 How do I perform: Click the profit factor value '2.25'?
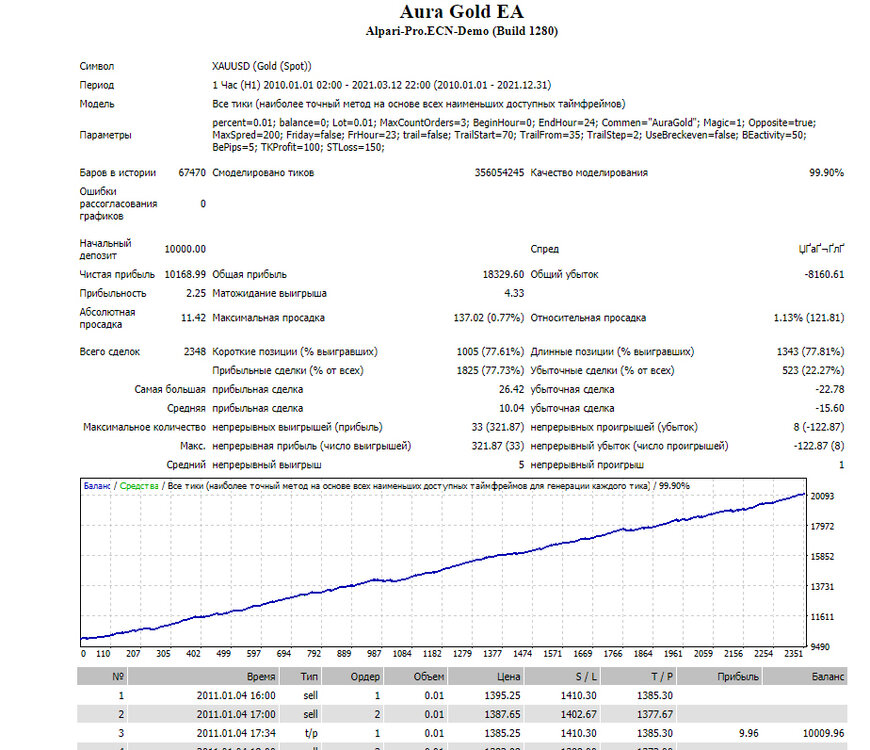click(x=196, y=293)
